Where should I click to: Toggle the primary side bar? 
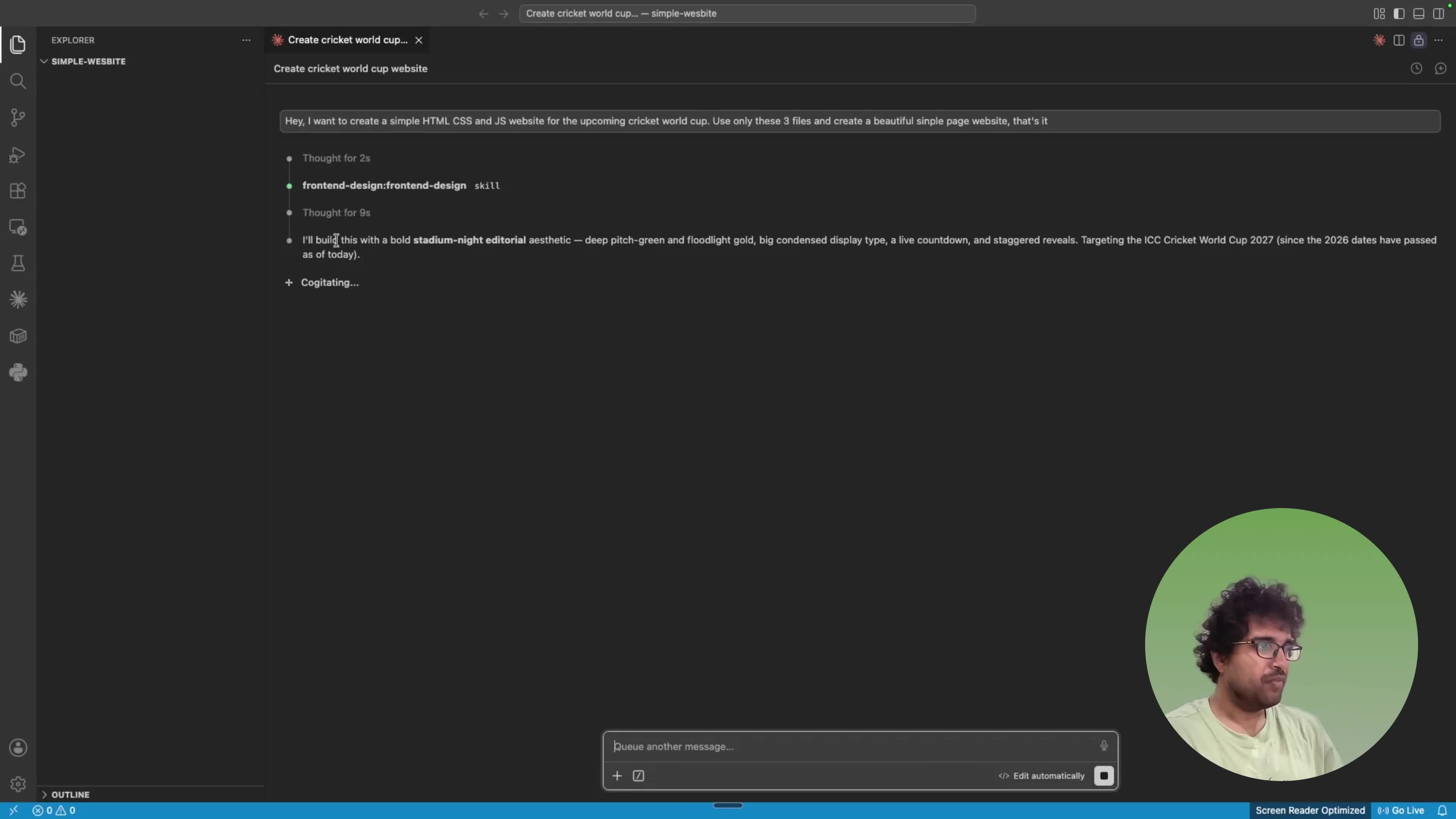(x=1399, y=14)
